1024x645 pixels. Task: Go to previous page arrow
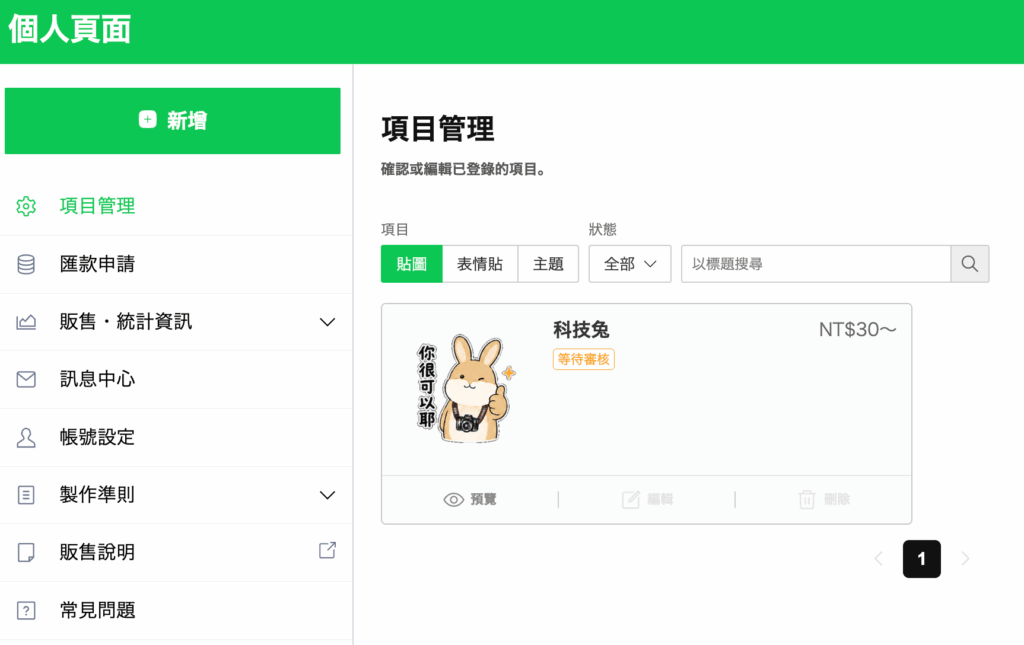coord(878,559)
